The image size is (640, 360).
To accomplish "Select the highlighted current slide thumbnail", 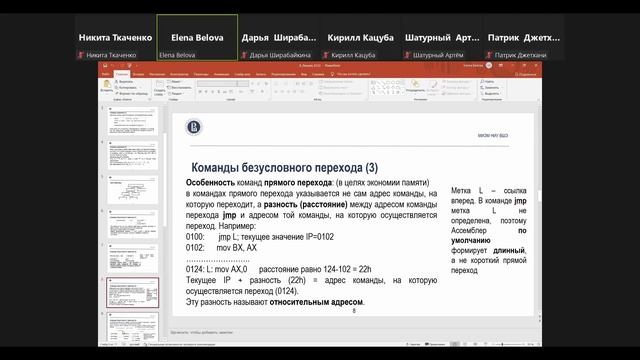I will pos(133,293).
